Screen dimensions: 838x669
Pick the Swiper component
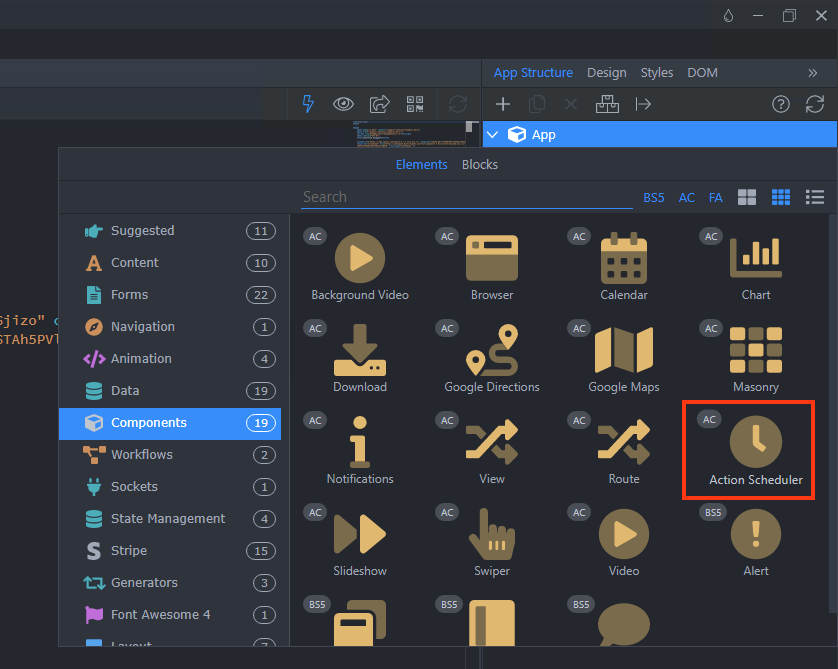point(492,542)
